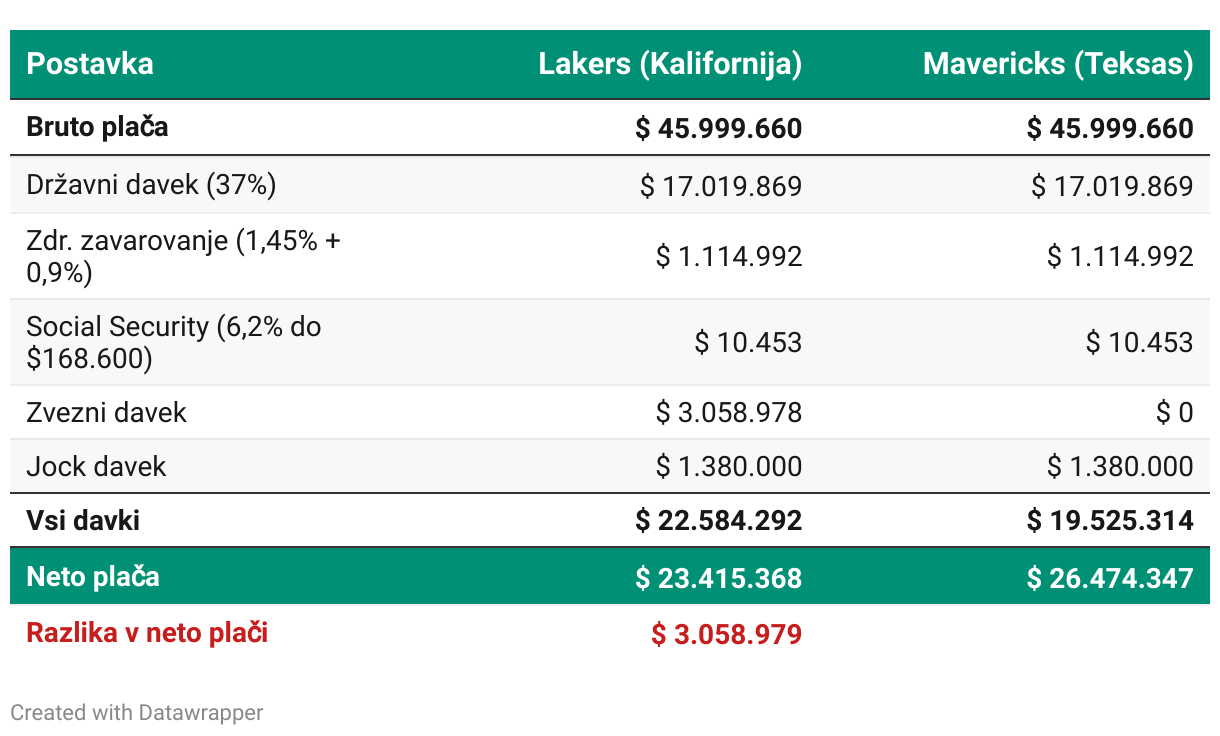Select the Mavericks "$ 0" Zvezni davek cell

[1175, 412]
